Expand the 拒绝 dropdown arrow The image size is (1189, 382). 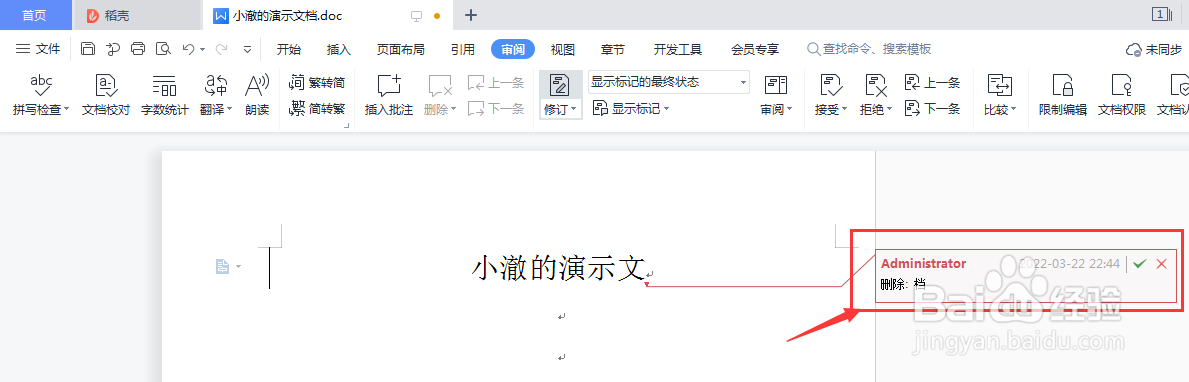889,109
